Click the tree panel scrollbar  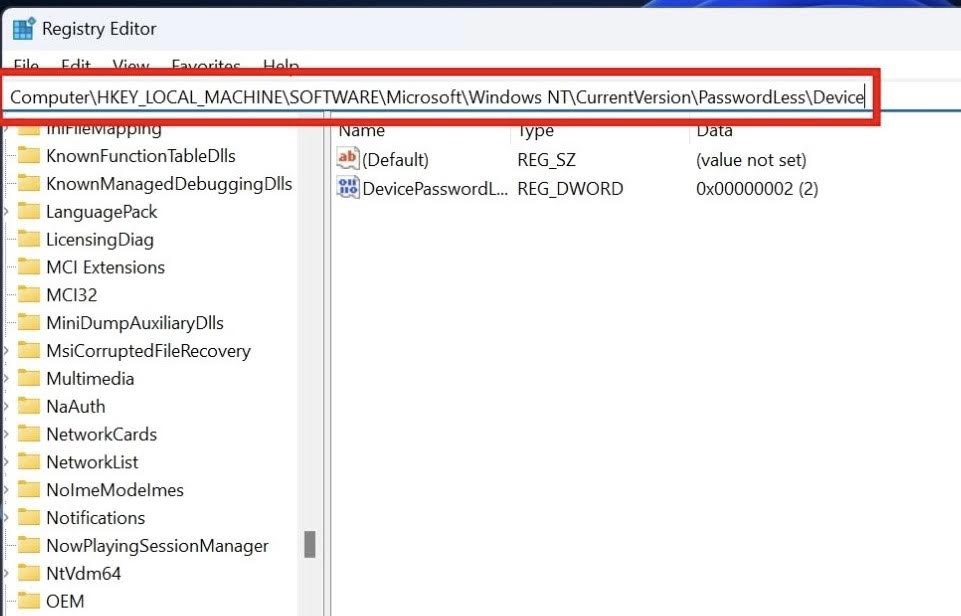(x=310, y=545)
